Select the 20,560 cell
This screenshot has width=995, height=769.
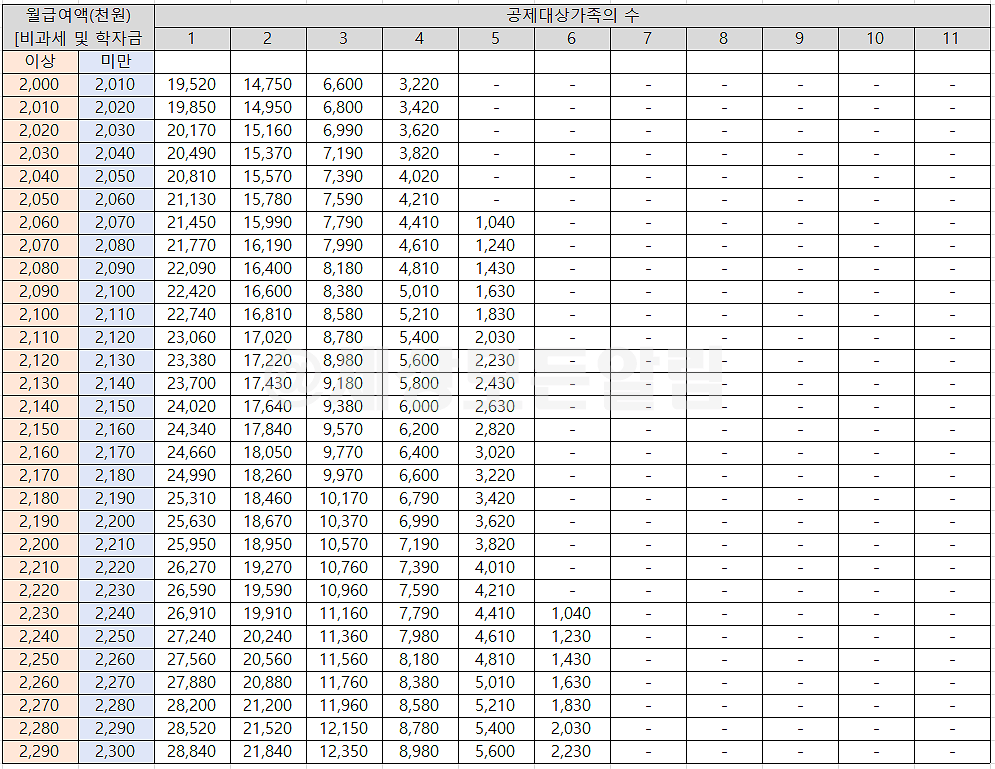(x=268, y=660)
